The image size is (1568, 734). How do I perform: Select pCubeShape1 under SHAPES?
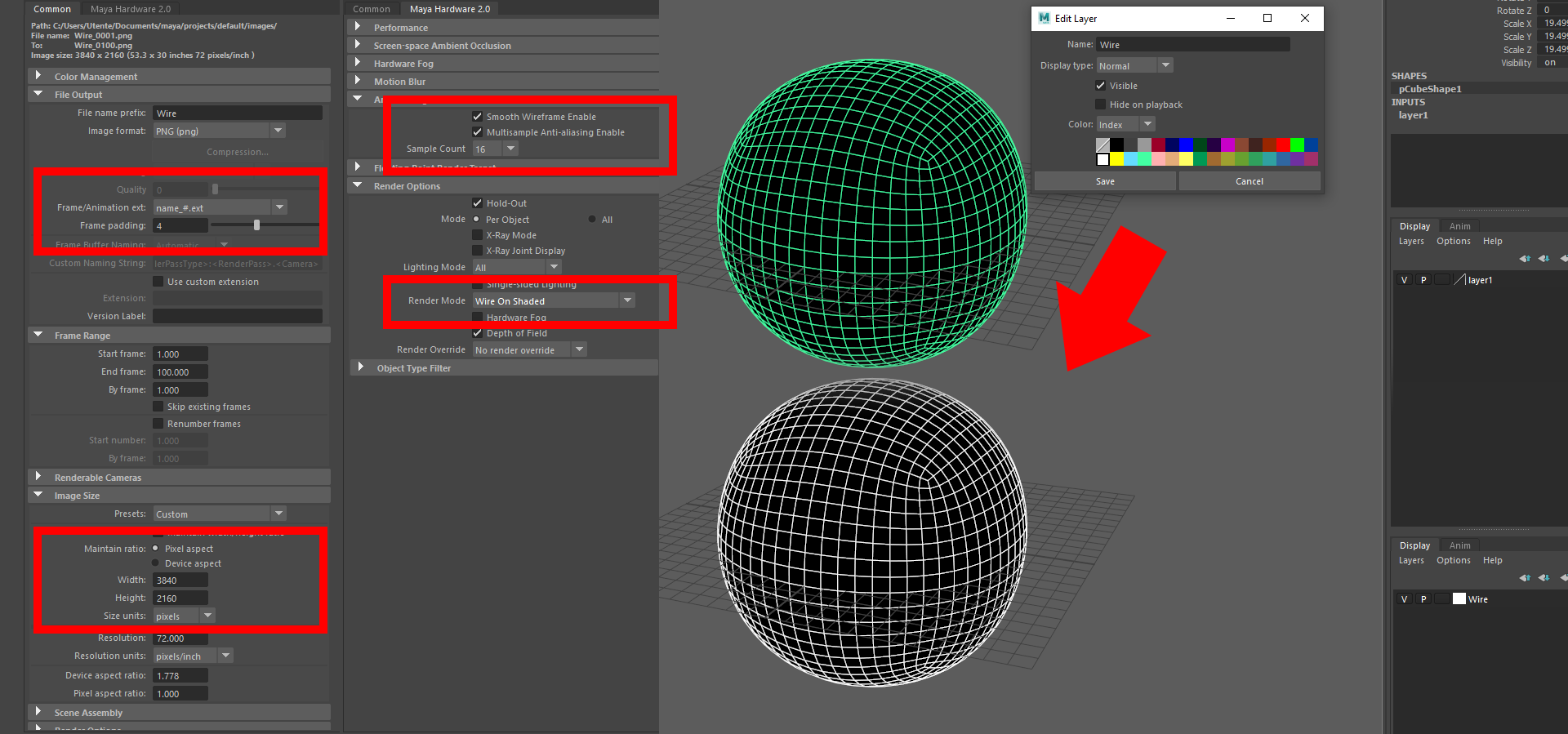(x=1430, y=89)
